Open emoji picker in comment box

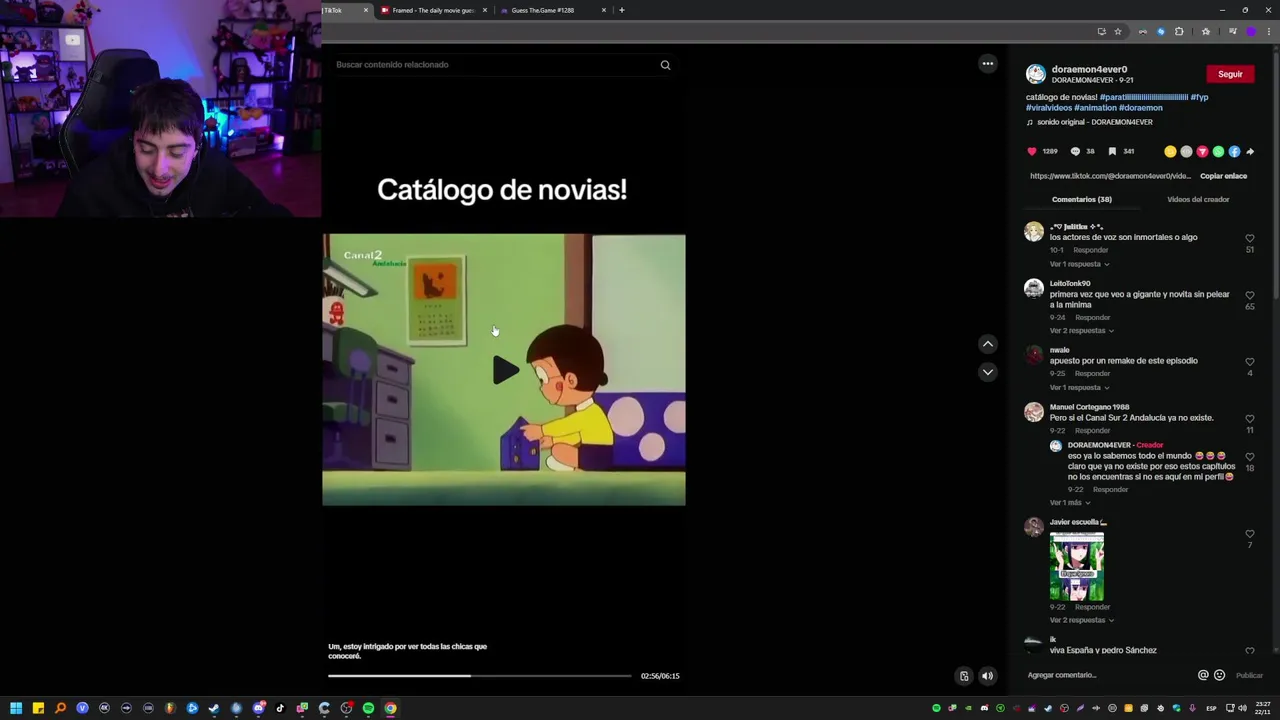1219,675
